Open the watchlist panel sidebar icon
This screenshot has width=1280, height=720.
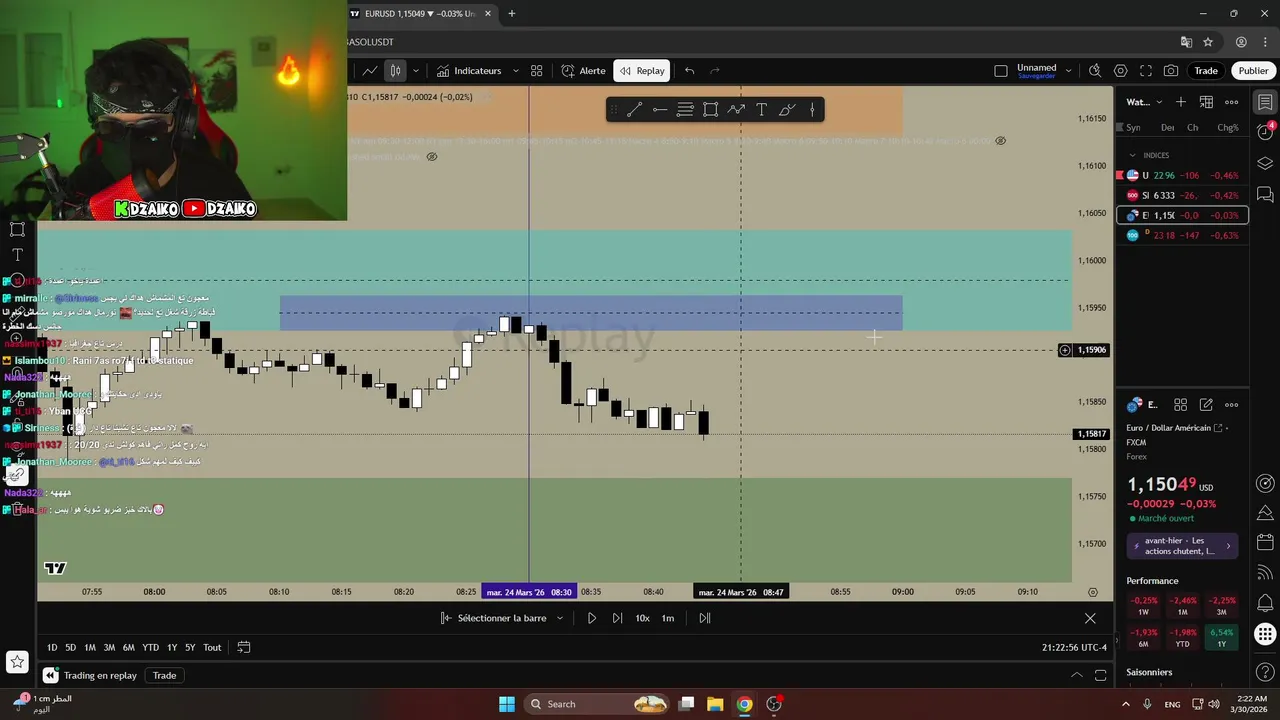tap(1265, 102)
